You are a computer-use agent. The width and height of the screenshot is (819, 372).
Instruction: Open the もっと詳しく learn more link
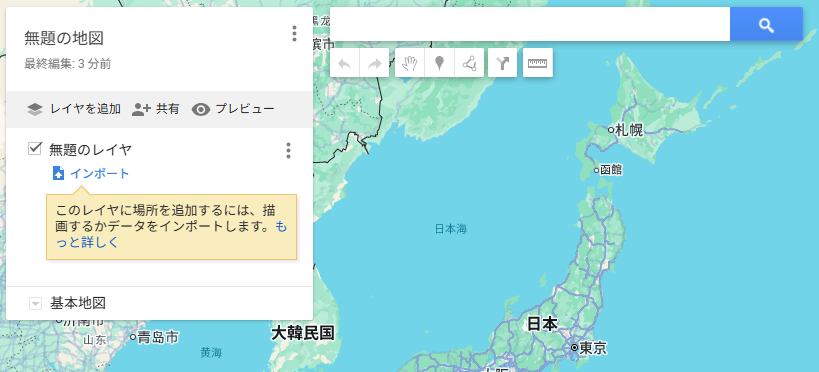[x=171, y=235]
